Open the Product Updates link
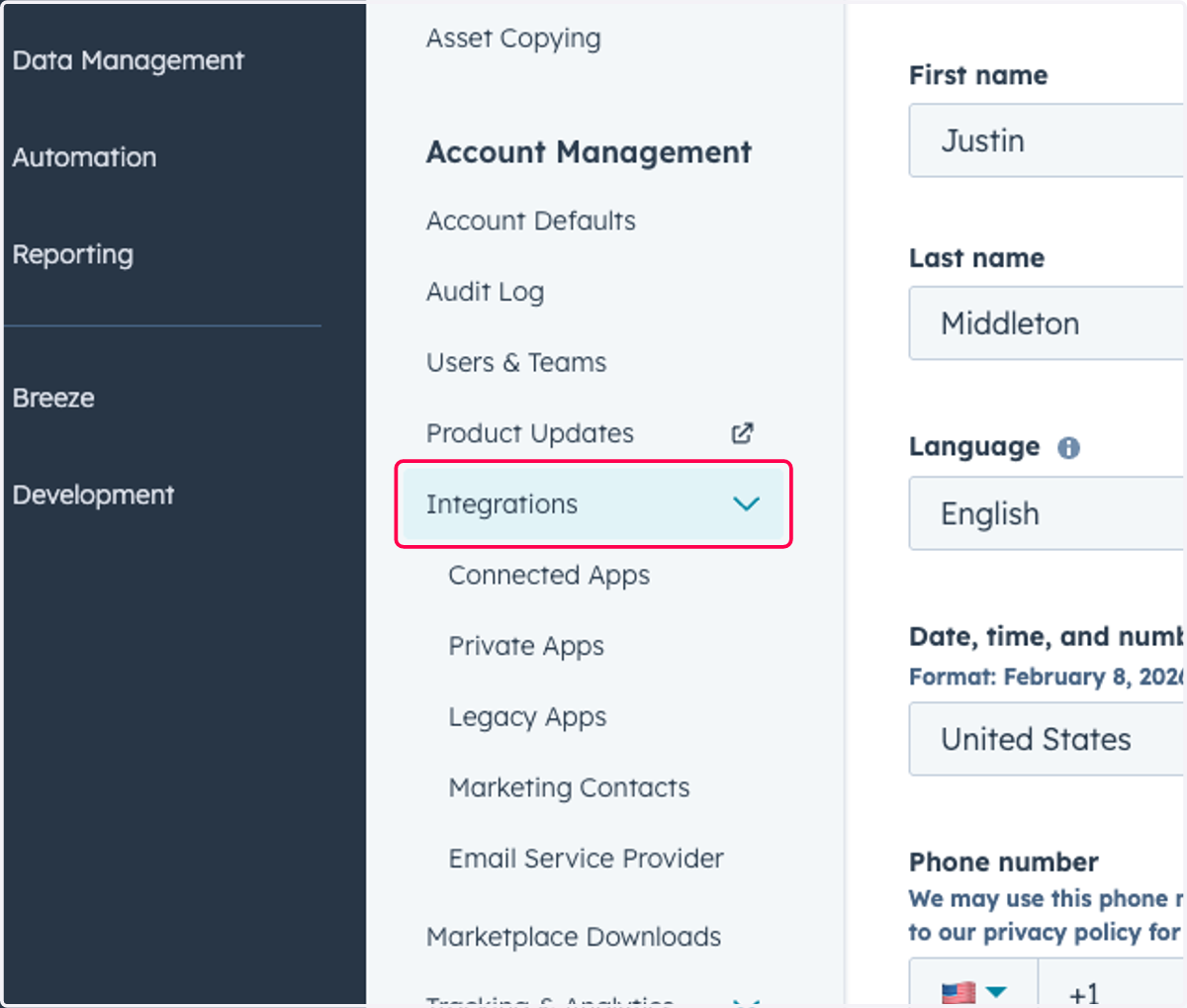Viewport: 1187px width, 1008px height. point(529,433)
